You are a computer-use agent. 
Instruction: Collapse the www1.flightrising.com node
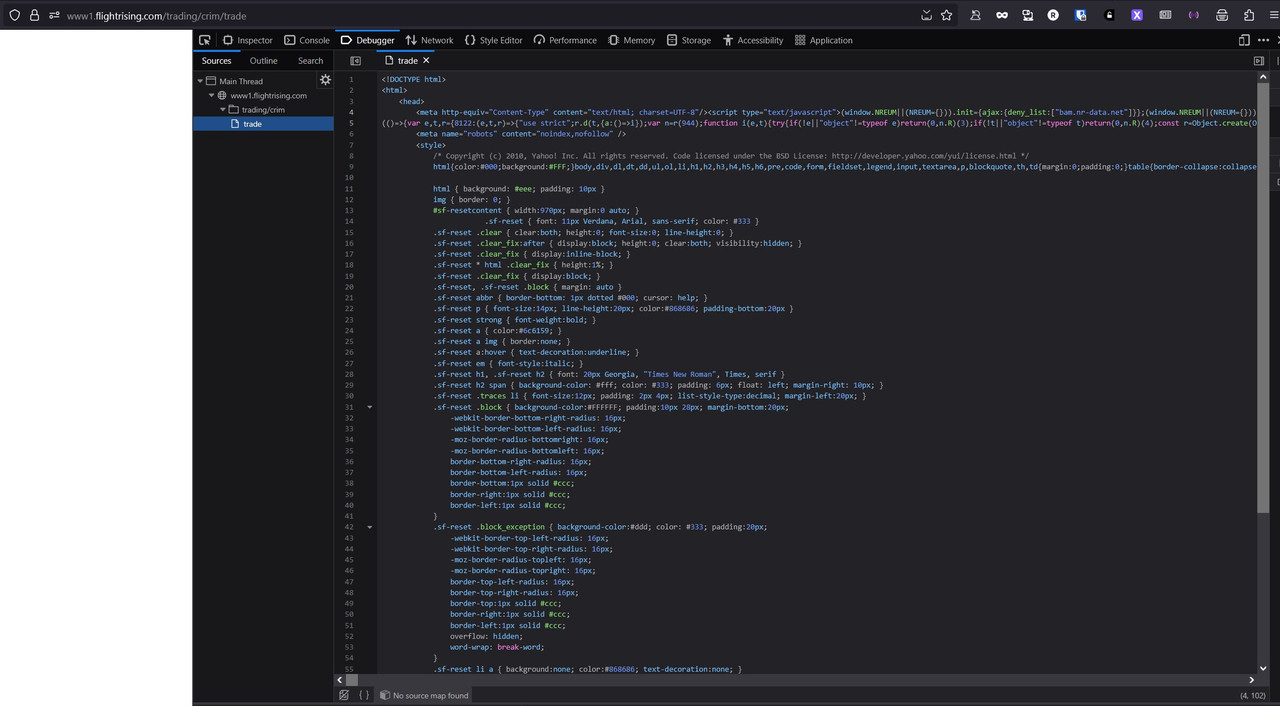[212, 95]
